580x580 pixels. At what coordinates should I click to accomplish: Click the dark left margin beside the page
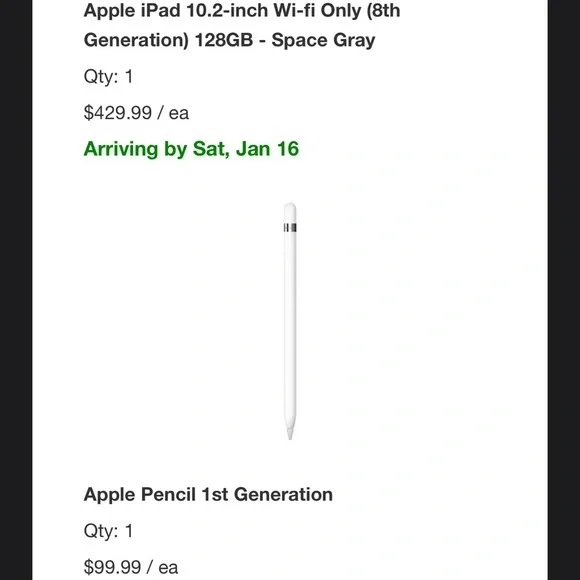(16, 290)
